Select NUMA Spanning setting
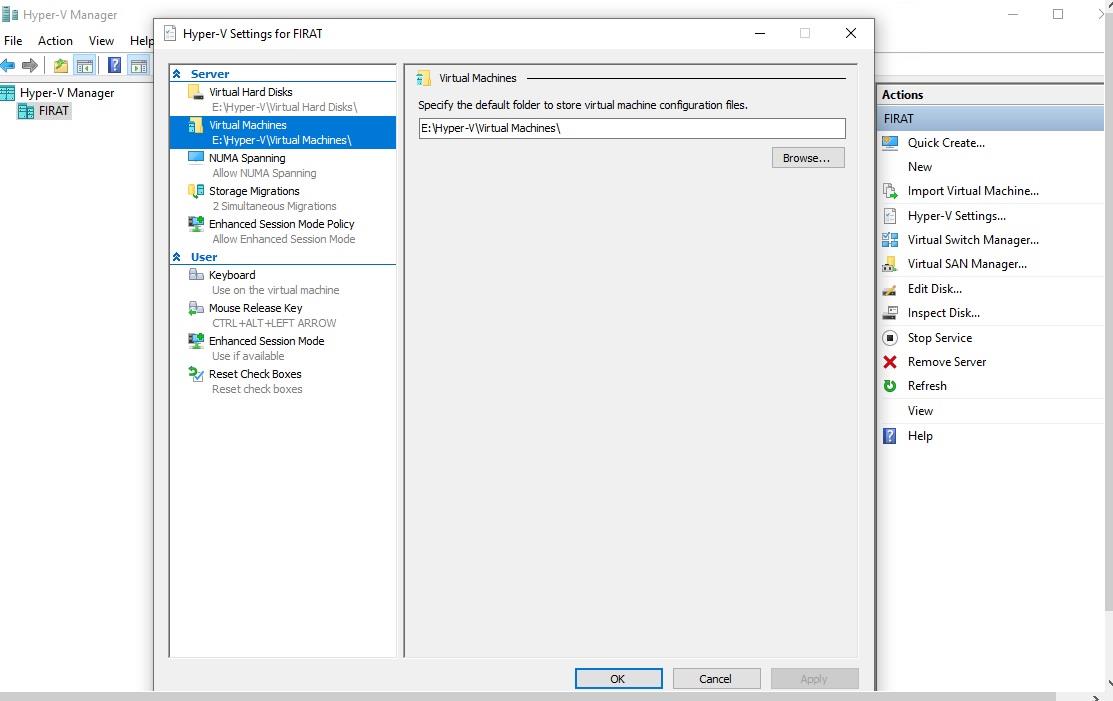 click(283, 165)
